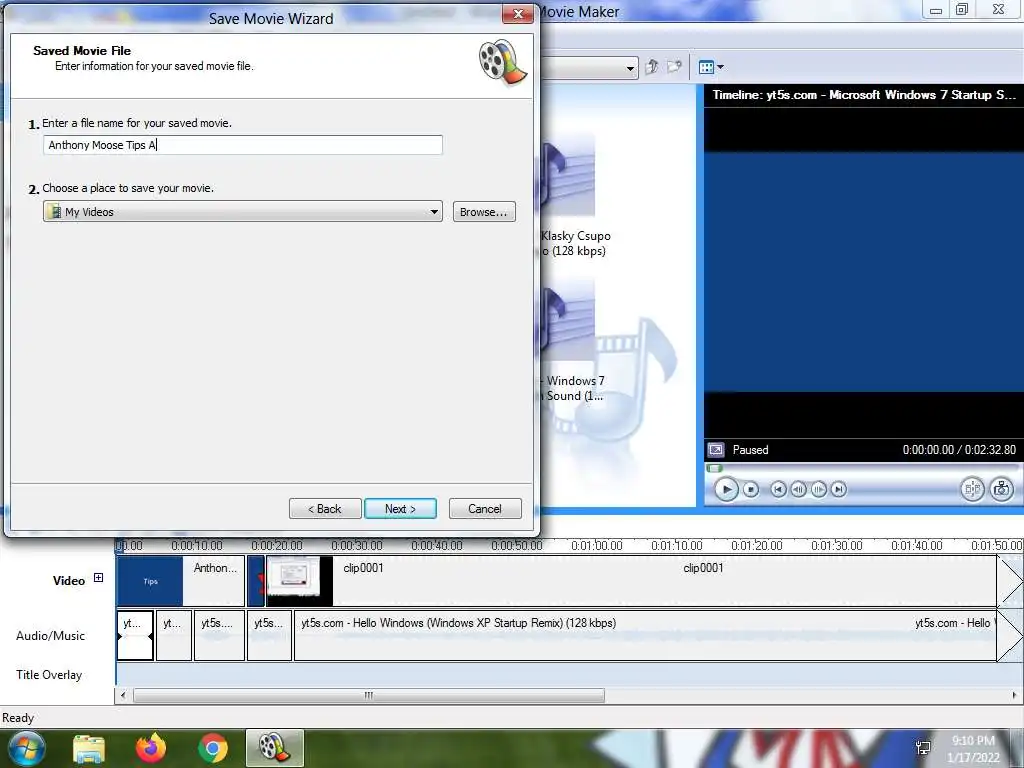This screenshot has height=768, width=1024.
Task: Click the timeline scrollbar left arrow
Action: (x=123, y=696)
